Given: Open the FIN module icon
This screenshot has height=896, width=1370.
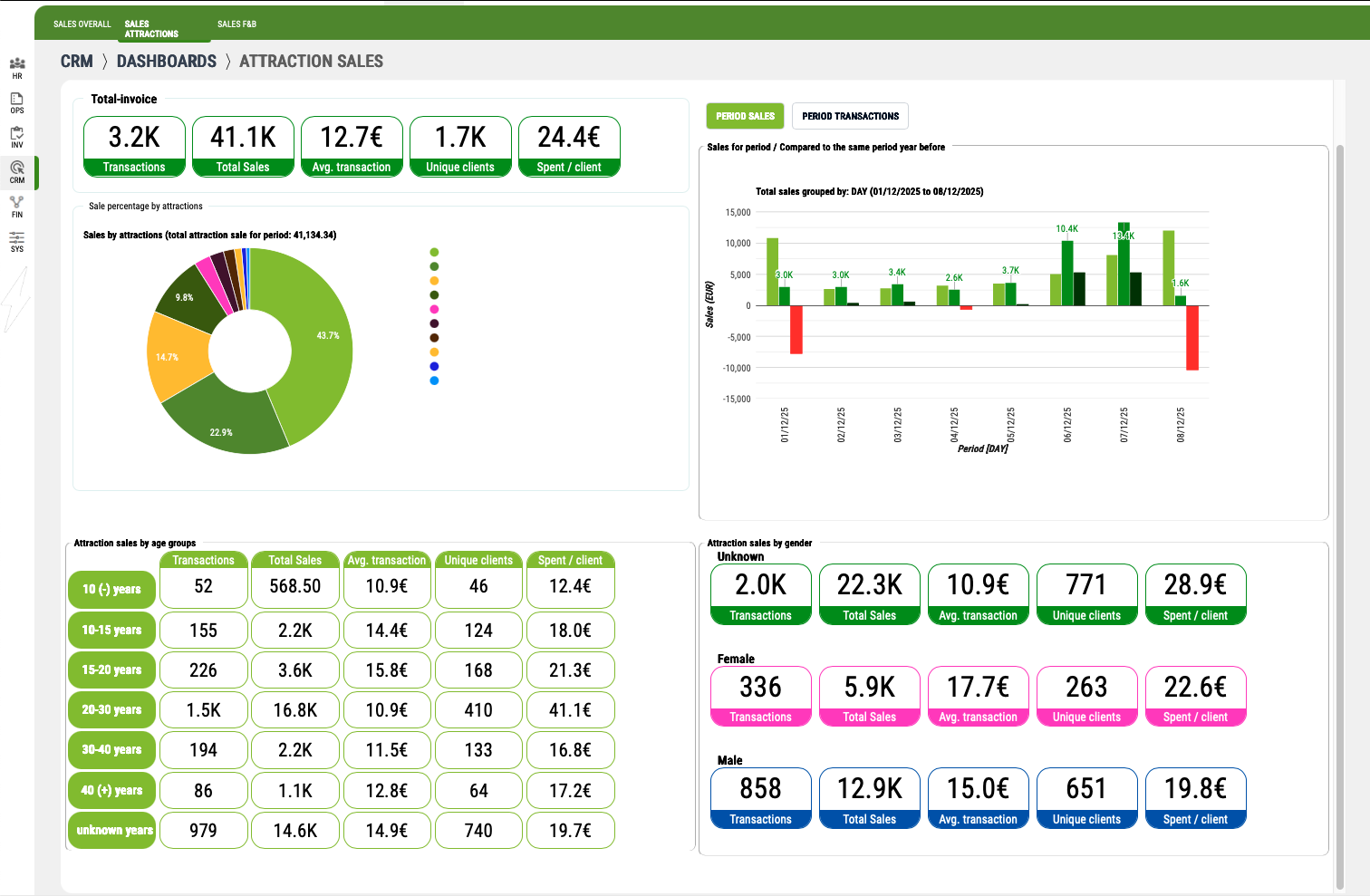Looking at the screenshot, I should (x=17, y=207).
